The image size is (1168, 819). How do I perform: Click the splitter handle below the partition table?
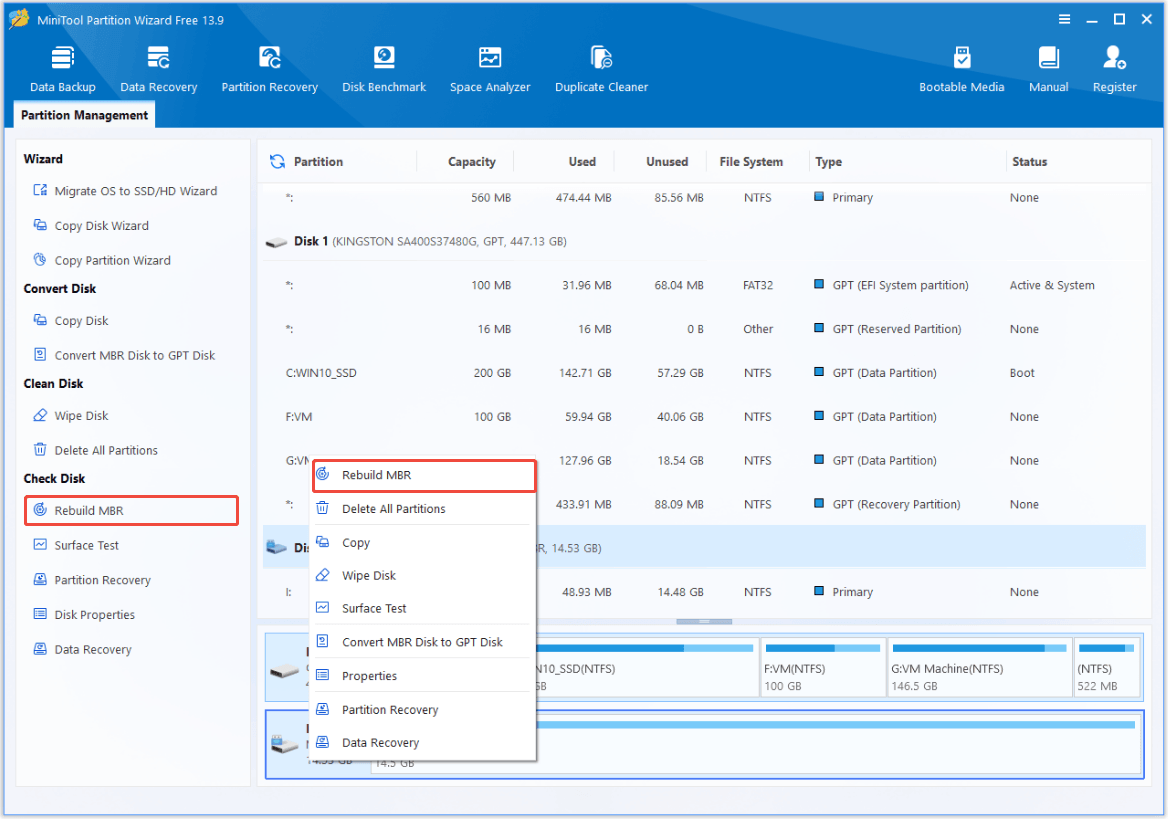tap(704, 622)
